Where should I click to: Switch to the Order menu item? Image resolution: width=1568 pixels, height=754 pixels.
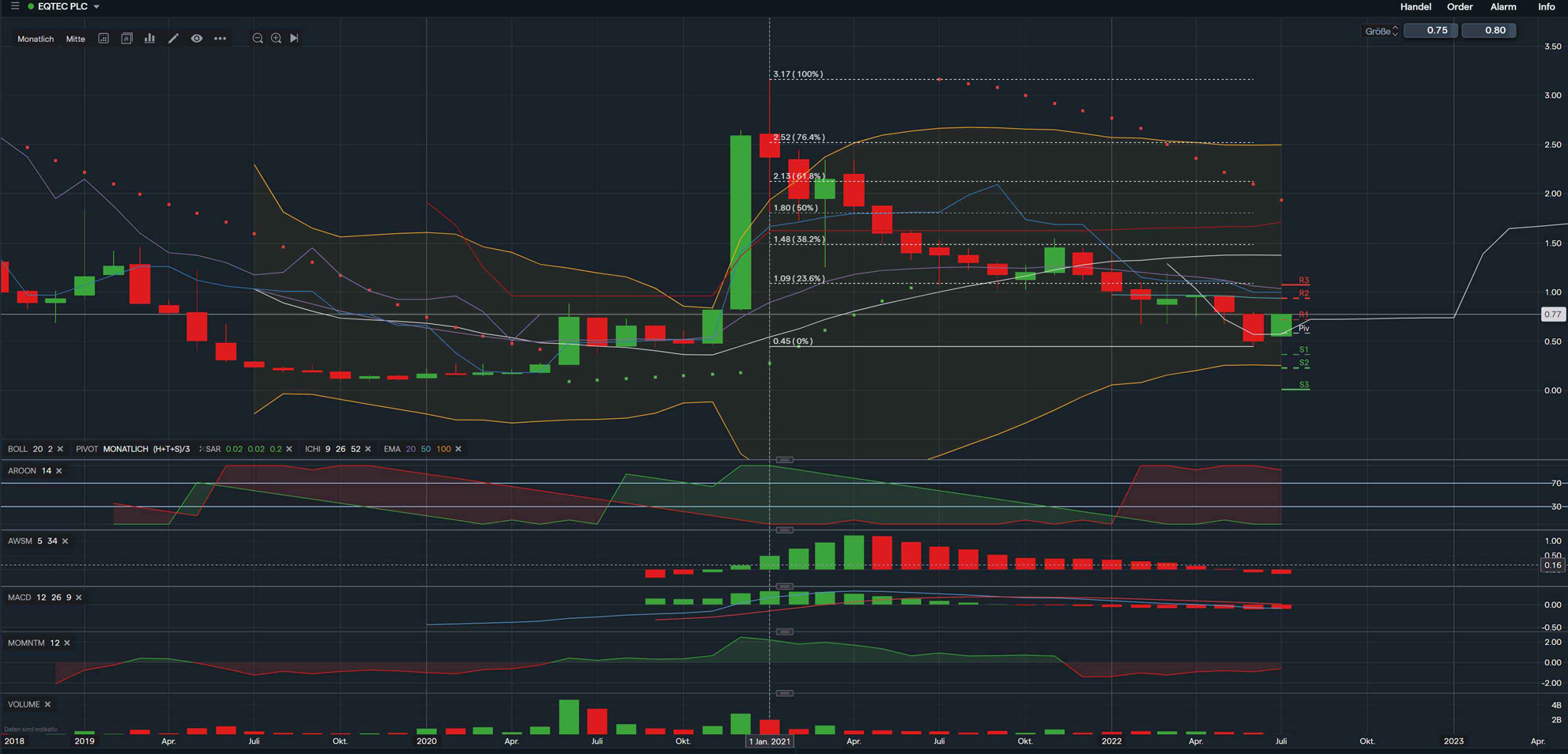[1460, 6]
